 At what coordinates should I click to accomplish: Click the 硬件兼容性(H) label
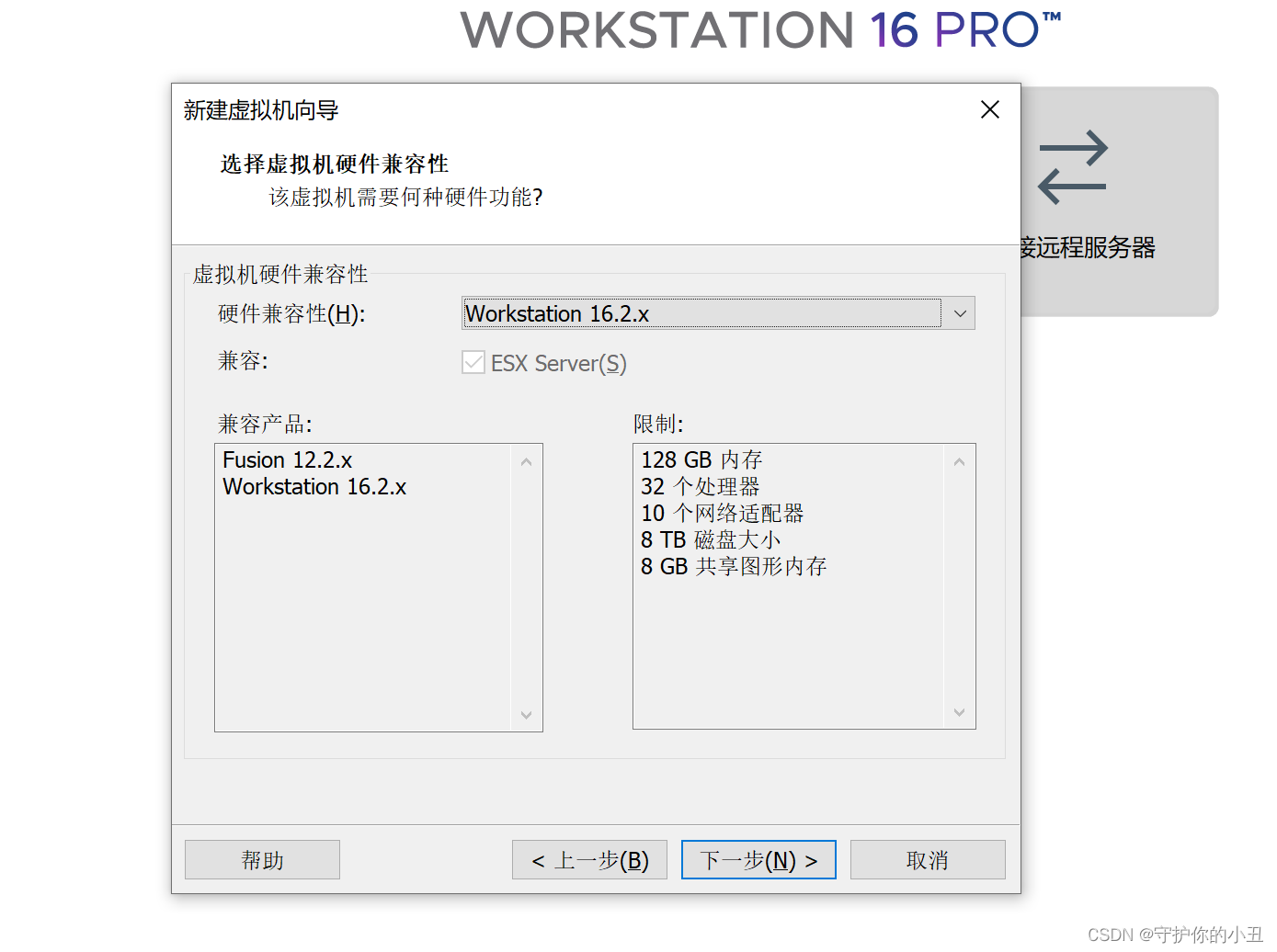click(x=291, y=314)
